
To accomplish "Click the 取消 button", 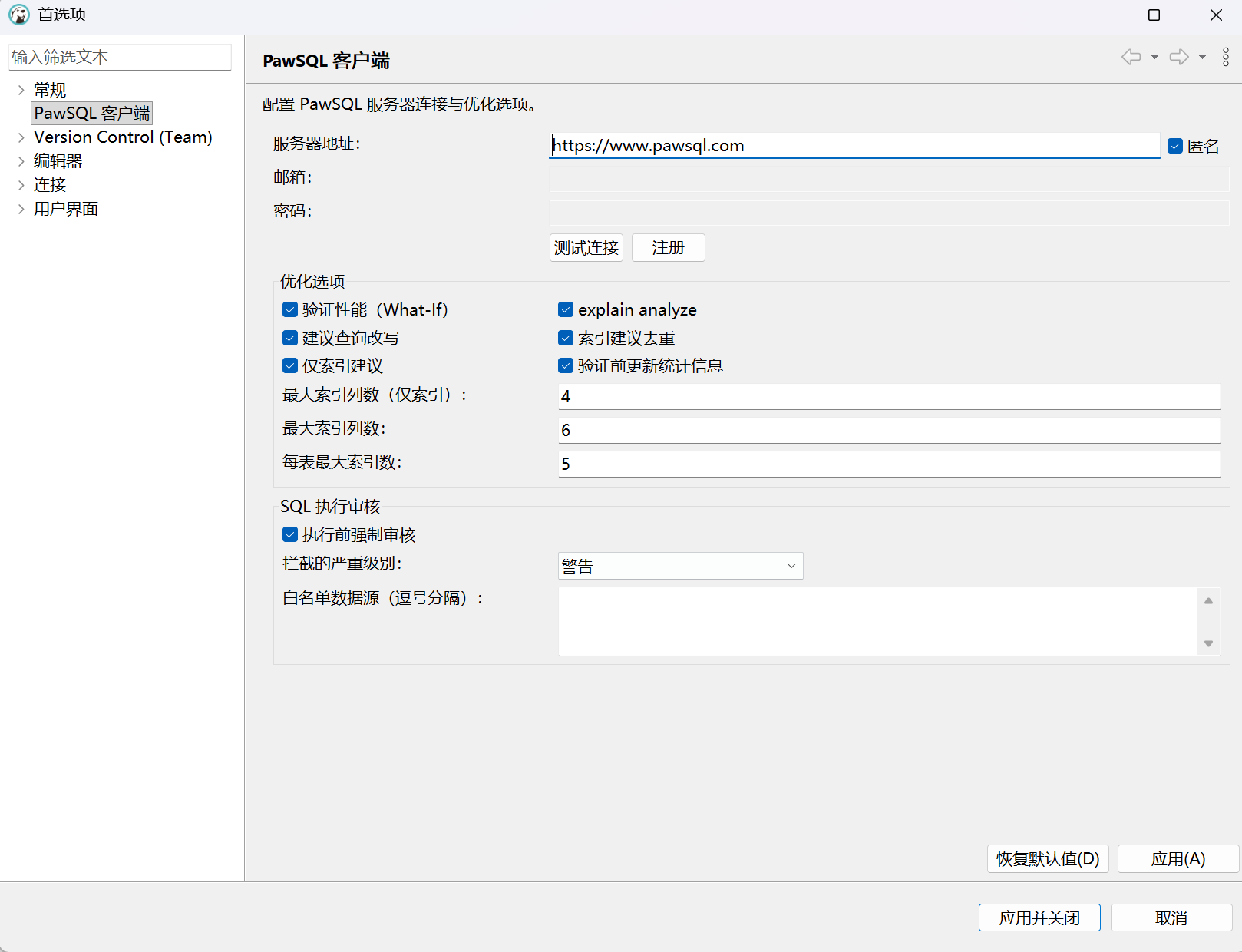I will [1171, 917].
